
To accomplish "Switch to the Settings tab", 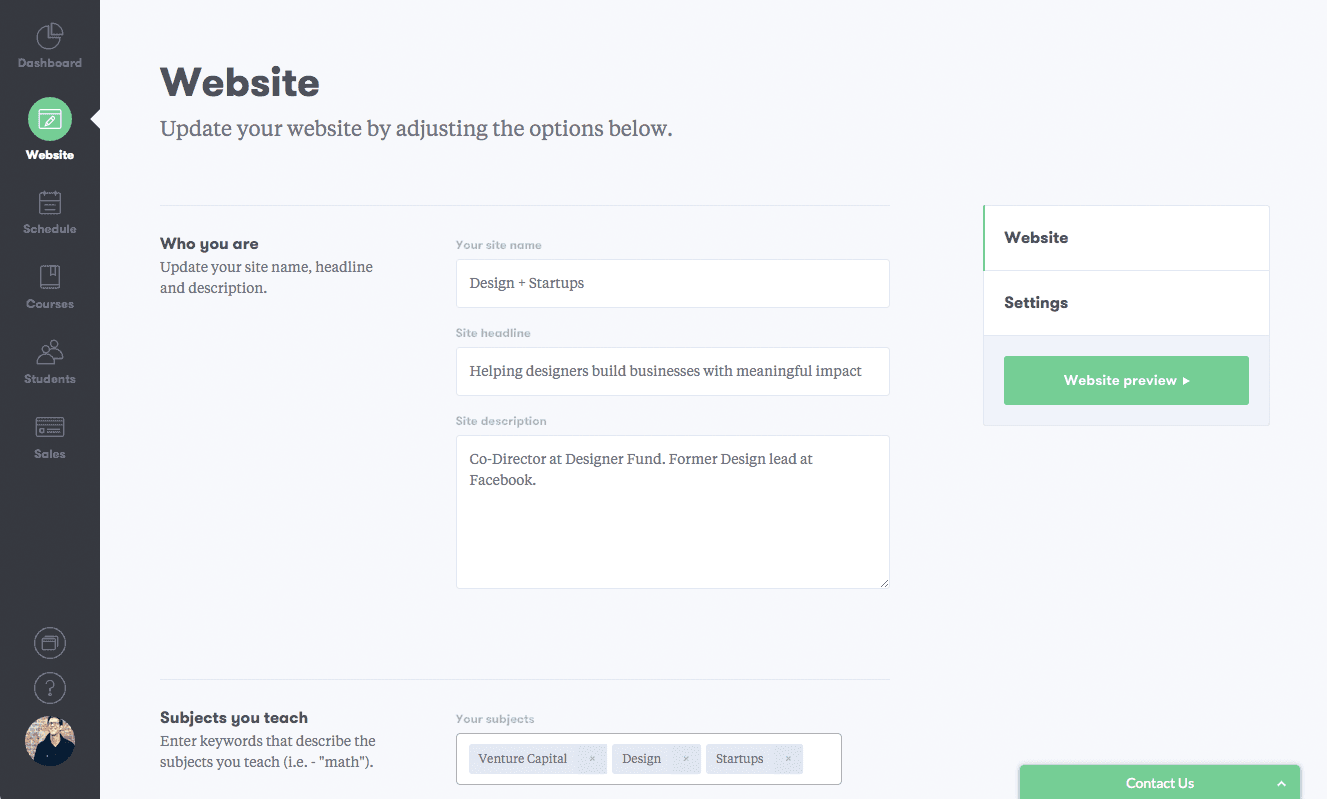I will pyautogui.click(x=1036, y=302).
